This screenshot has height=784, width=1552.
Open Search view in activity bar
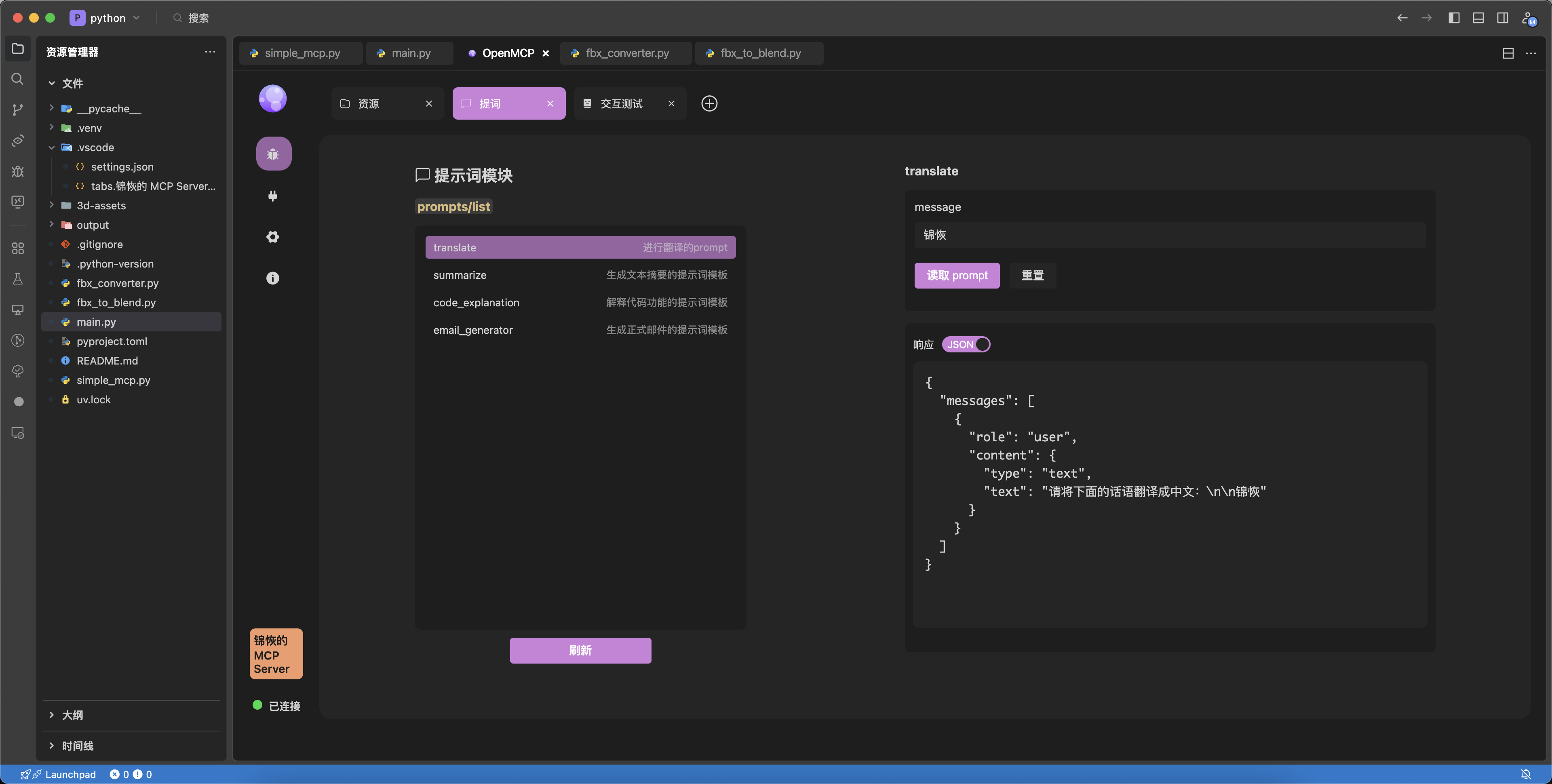[x=17, y=79]
